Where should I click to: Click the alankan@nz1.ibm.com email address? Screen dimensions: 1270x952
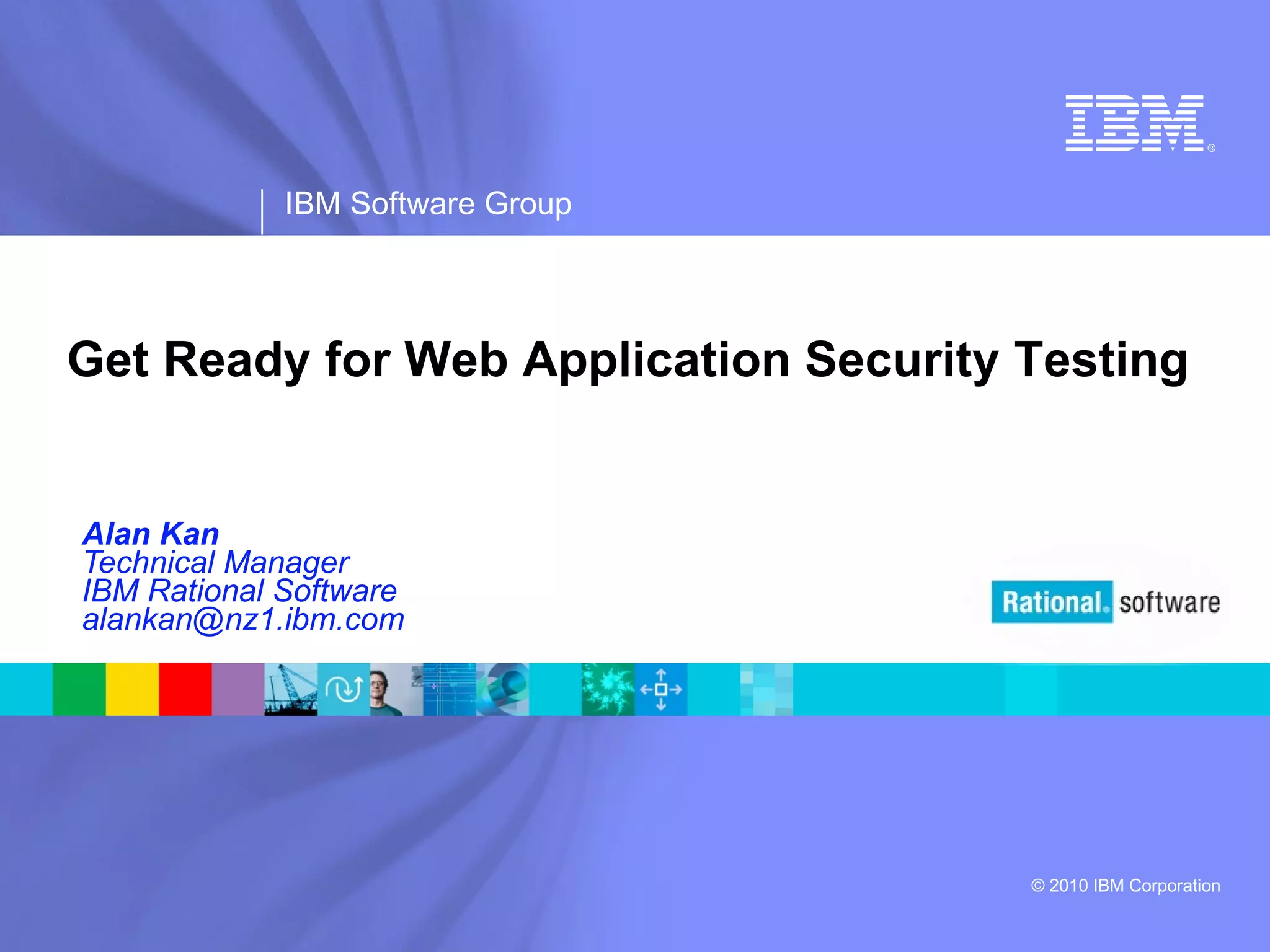(x=243, y=619)
